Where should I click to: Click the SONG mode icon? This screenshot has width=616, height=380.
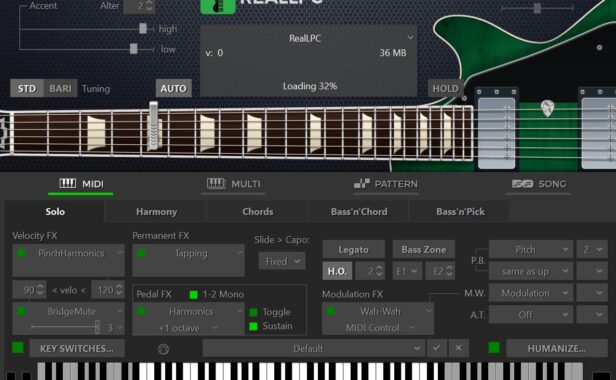click(522, 184)
